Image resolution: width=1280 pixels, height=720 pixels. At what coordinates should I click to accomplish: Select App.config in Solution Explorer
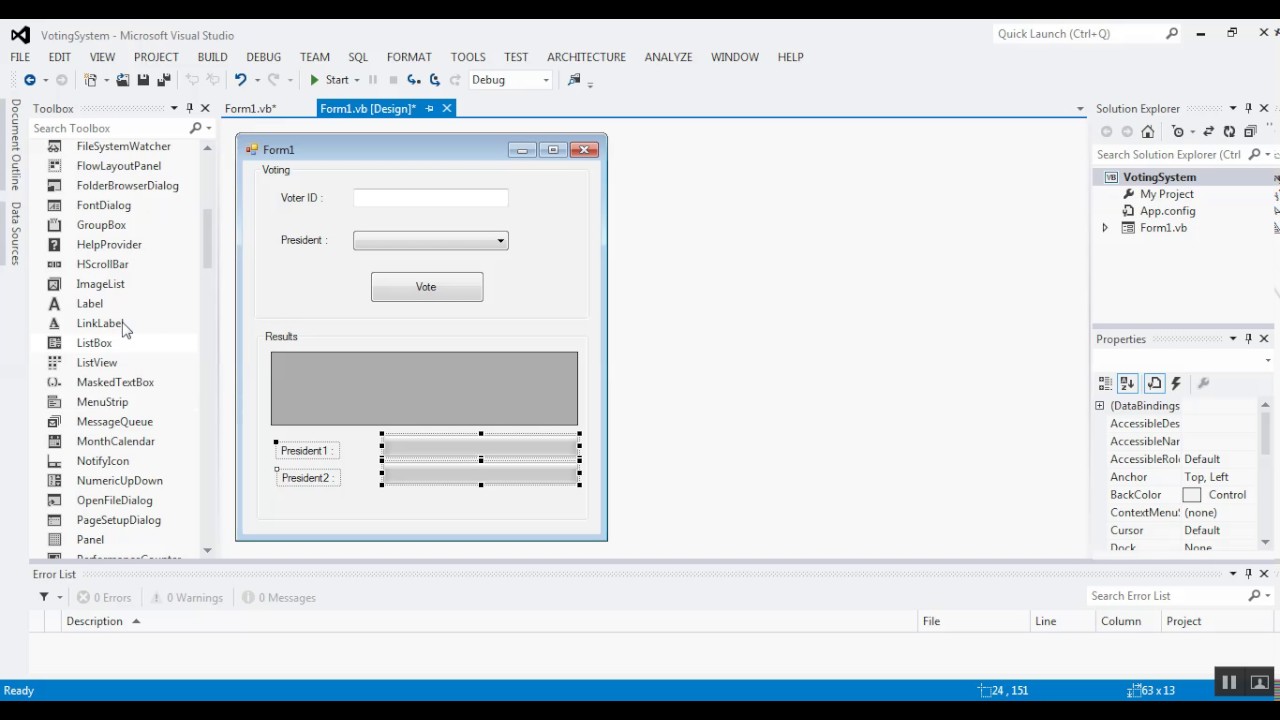coord(1167,211)
